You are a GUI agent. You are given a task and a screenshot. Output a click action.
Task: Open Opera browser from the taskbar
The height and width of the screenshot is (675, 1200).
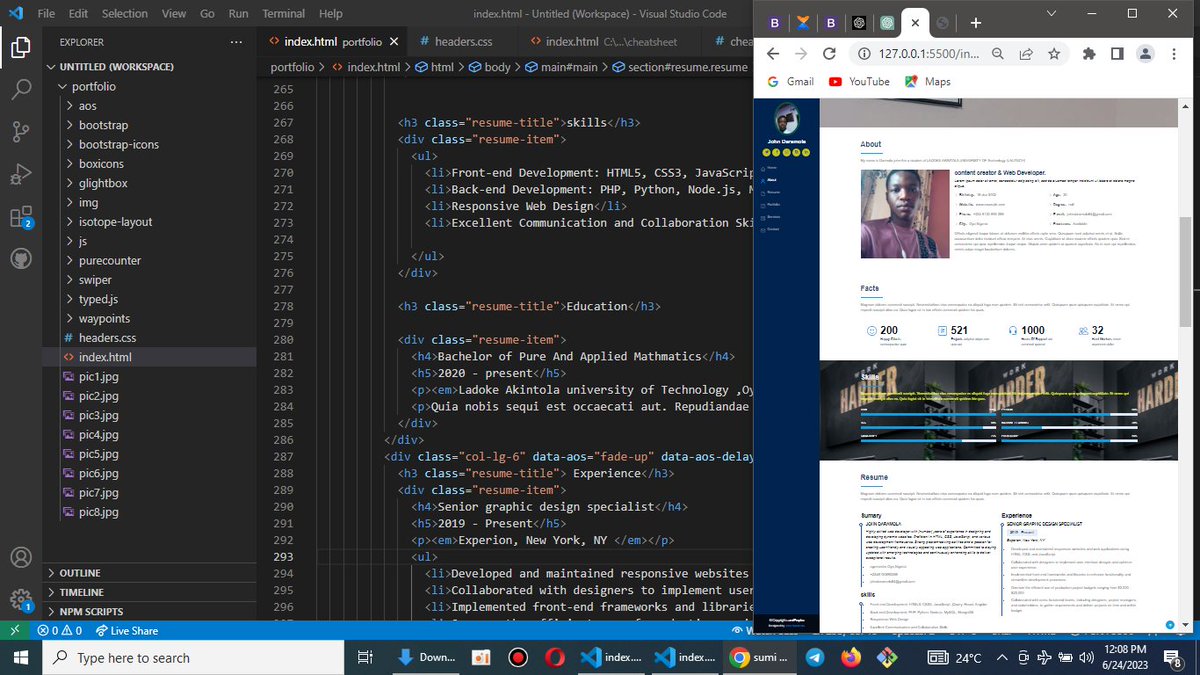point(554,657)
